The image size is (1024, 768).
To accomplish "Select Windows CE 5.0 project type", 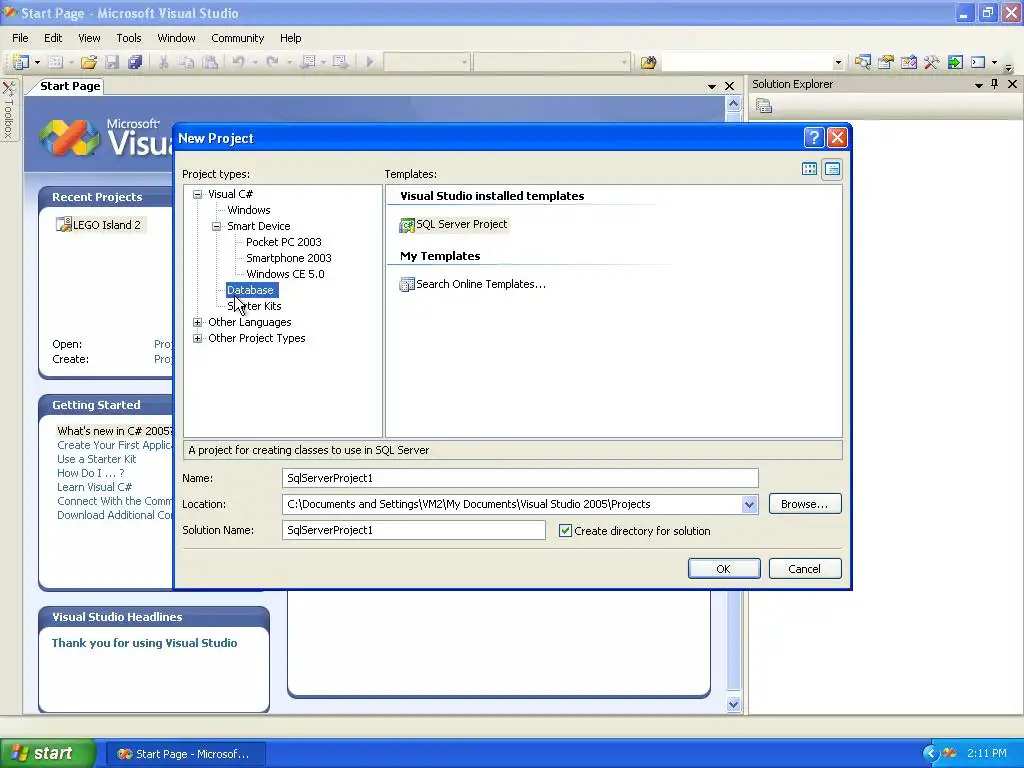I will pos(285,274).
